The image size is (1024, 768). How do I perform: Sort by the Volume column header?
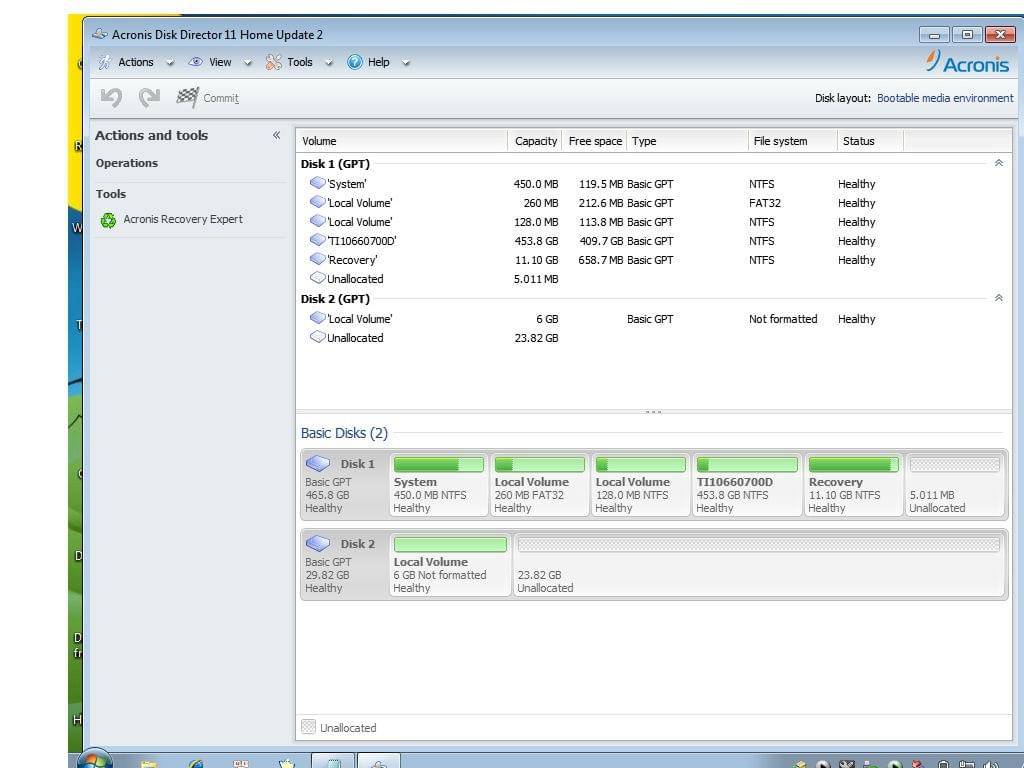coord(402,141)
